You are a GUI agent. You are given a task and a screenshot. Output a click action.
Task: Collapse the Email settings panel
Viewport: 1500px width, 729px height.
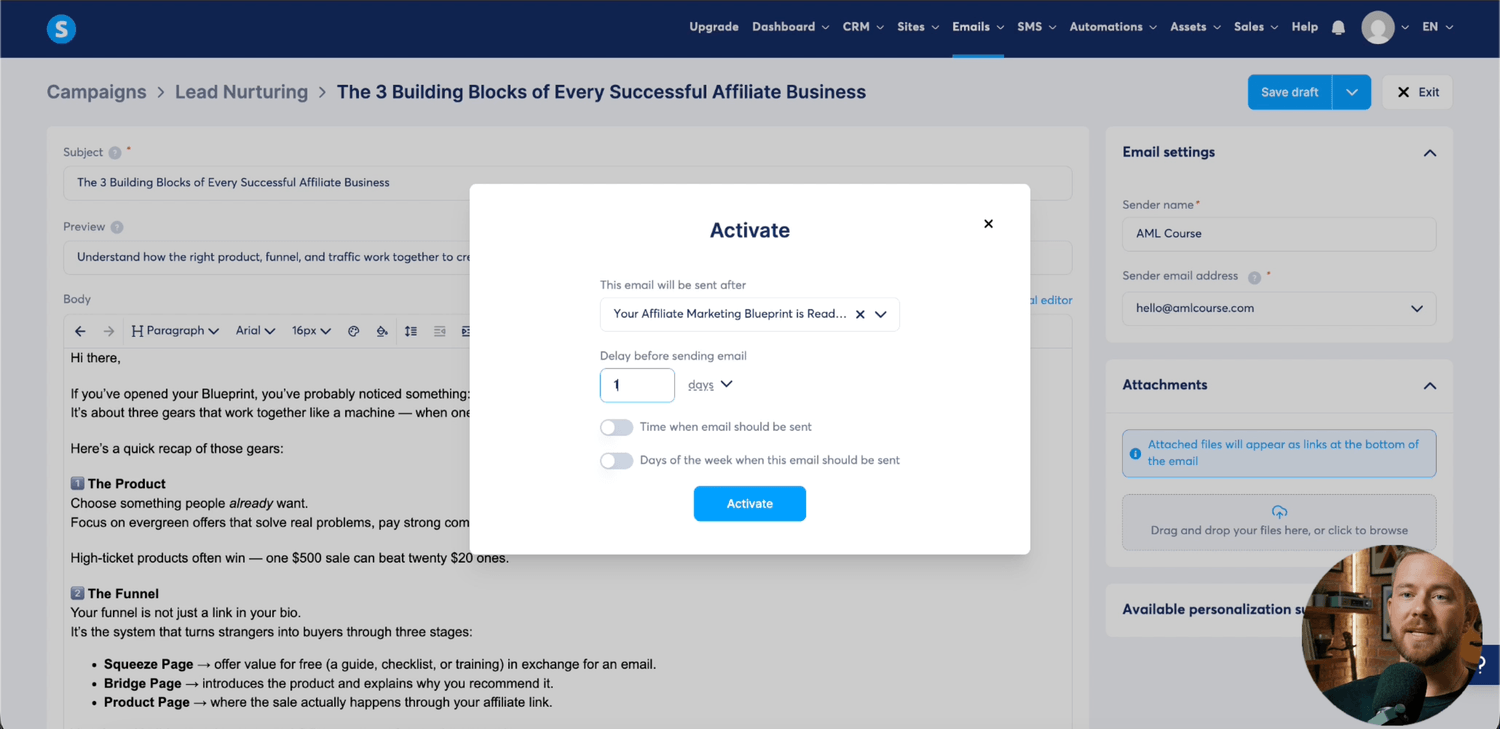click(1429, 153)
